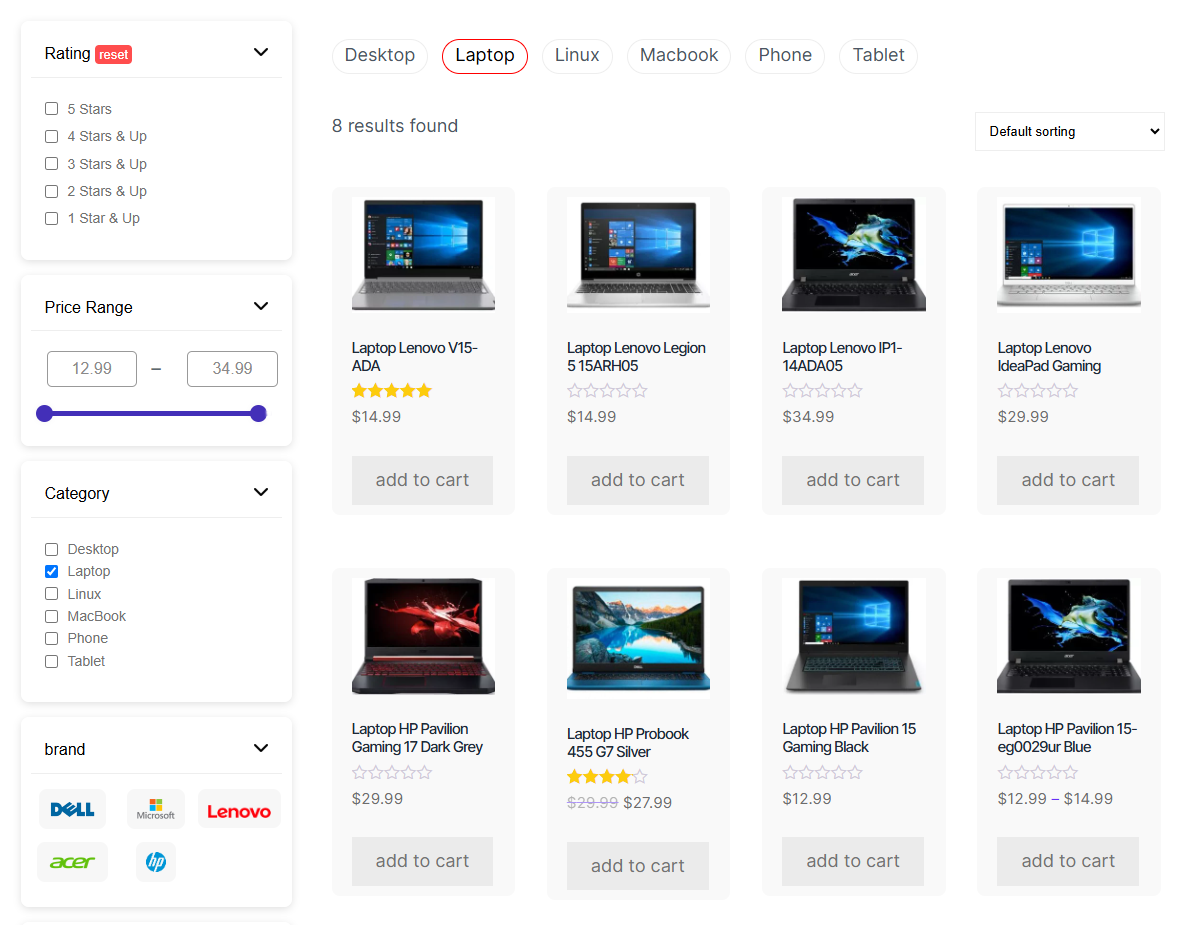Check the 3 Stars & Up filter
1190x925 pixels.
tap(52, 164)
